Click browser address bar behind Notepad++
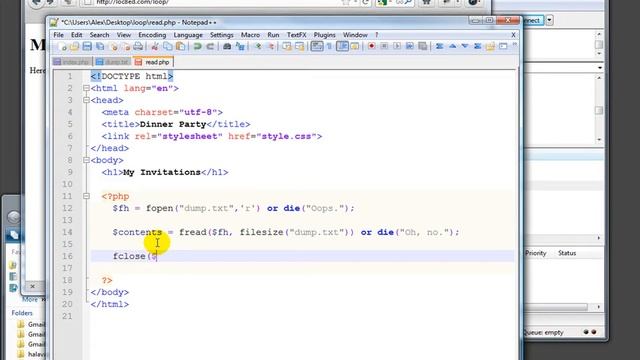The image size is (640, 360). click(x=212, y=2)
